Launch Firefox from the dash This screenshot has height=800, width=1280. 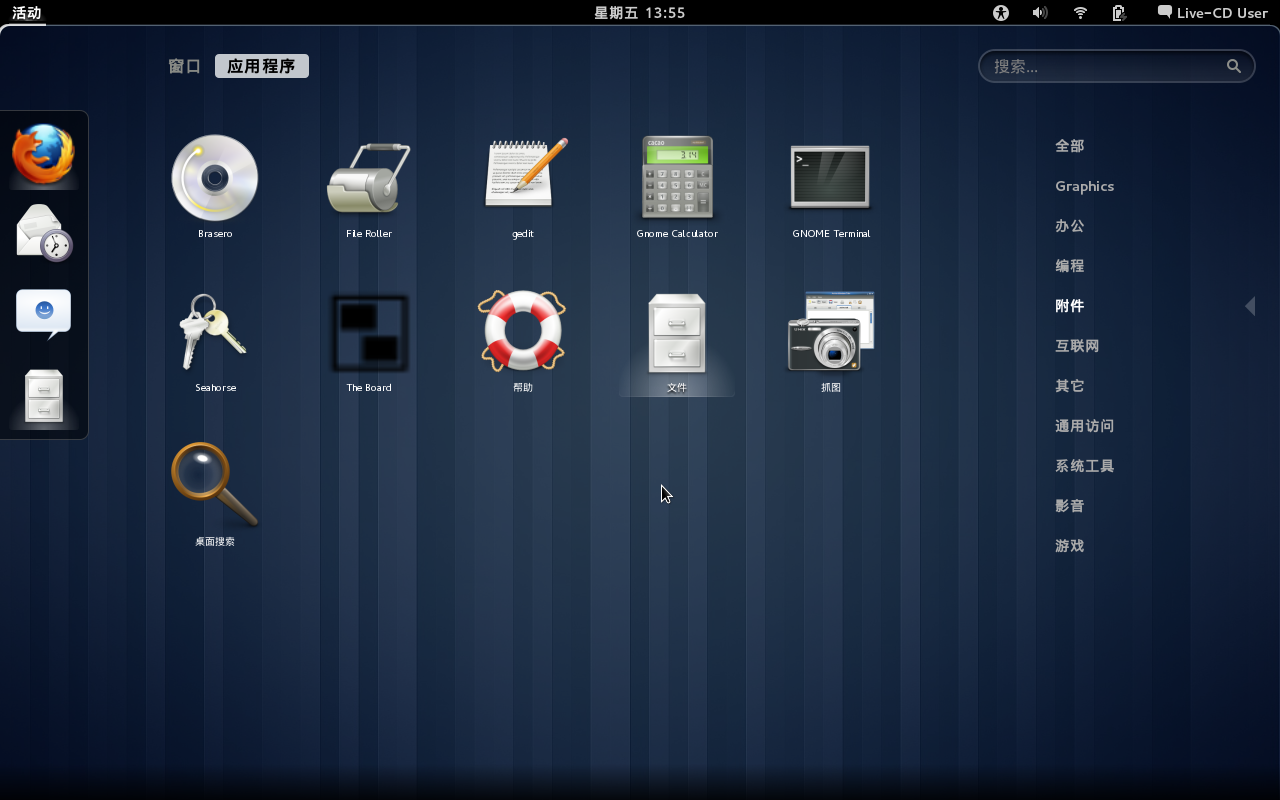point(44,154)
